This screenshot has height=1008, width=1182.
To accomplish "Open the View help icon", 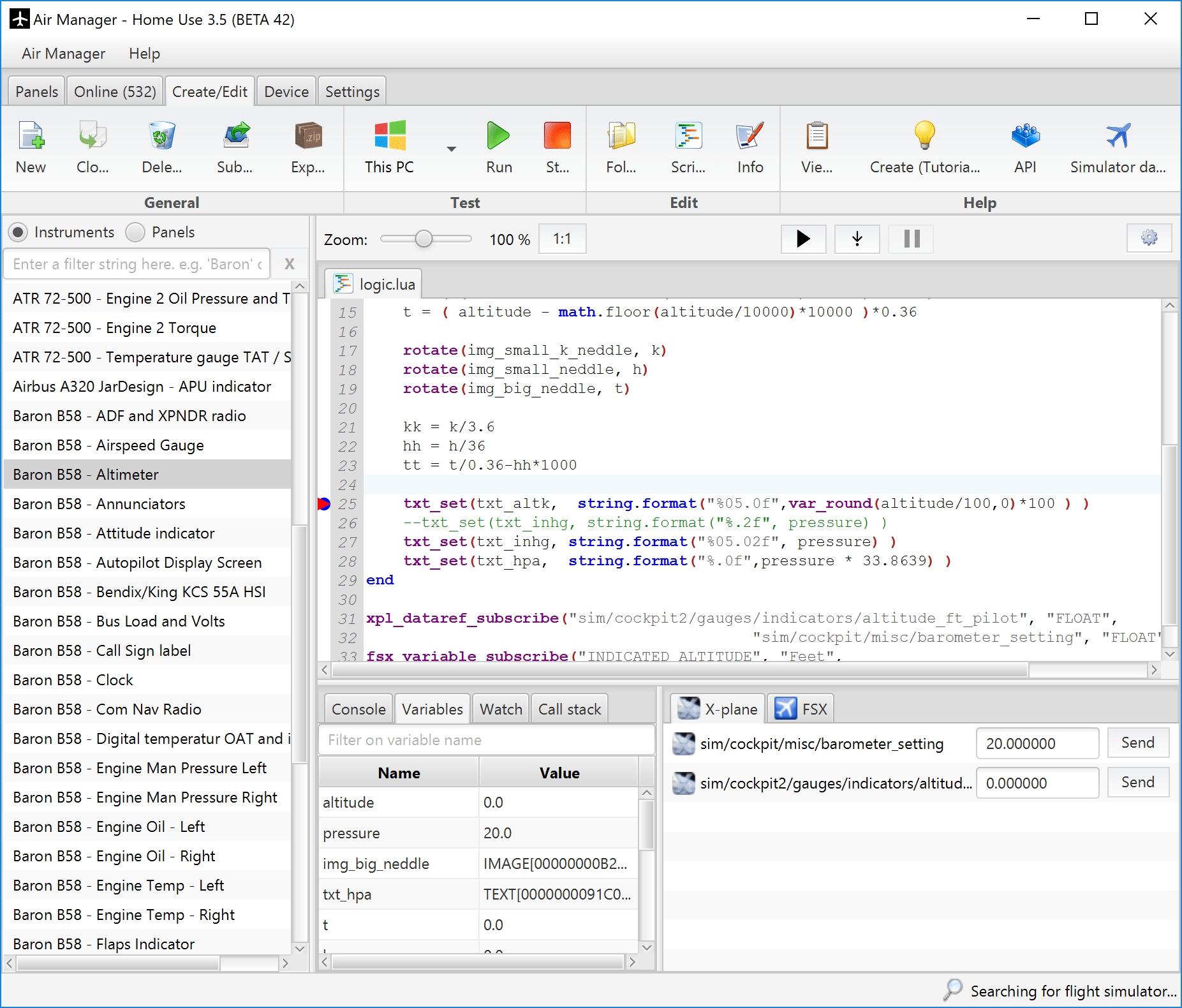I will (817, 147).
